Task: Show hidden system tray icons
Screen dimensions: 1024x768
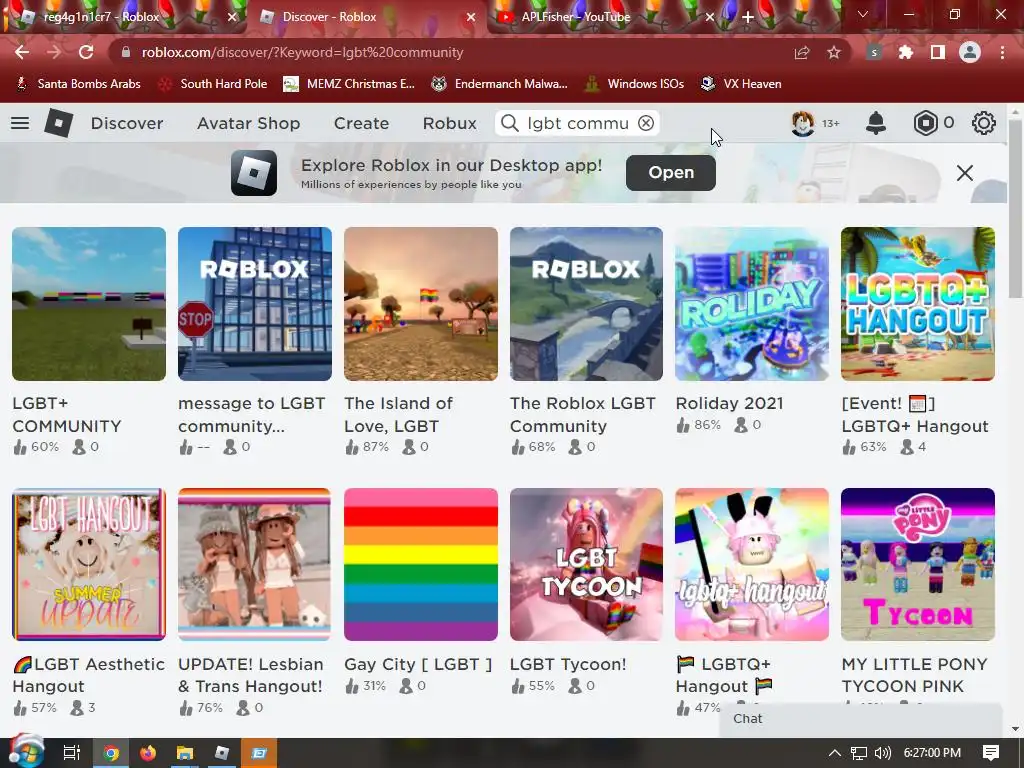Action: pyautogui.click(x=835, y=753)
